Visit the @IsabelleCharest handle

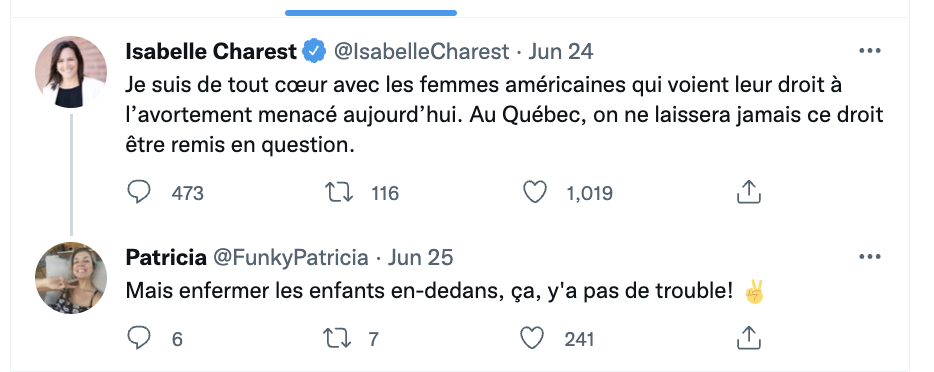click(421, 52)
